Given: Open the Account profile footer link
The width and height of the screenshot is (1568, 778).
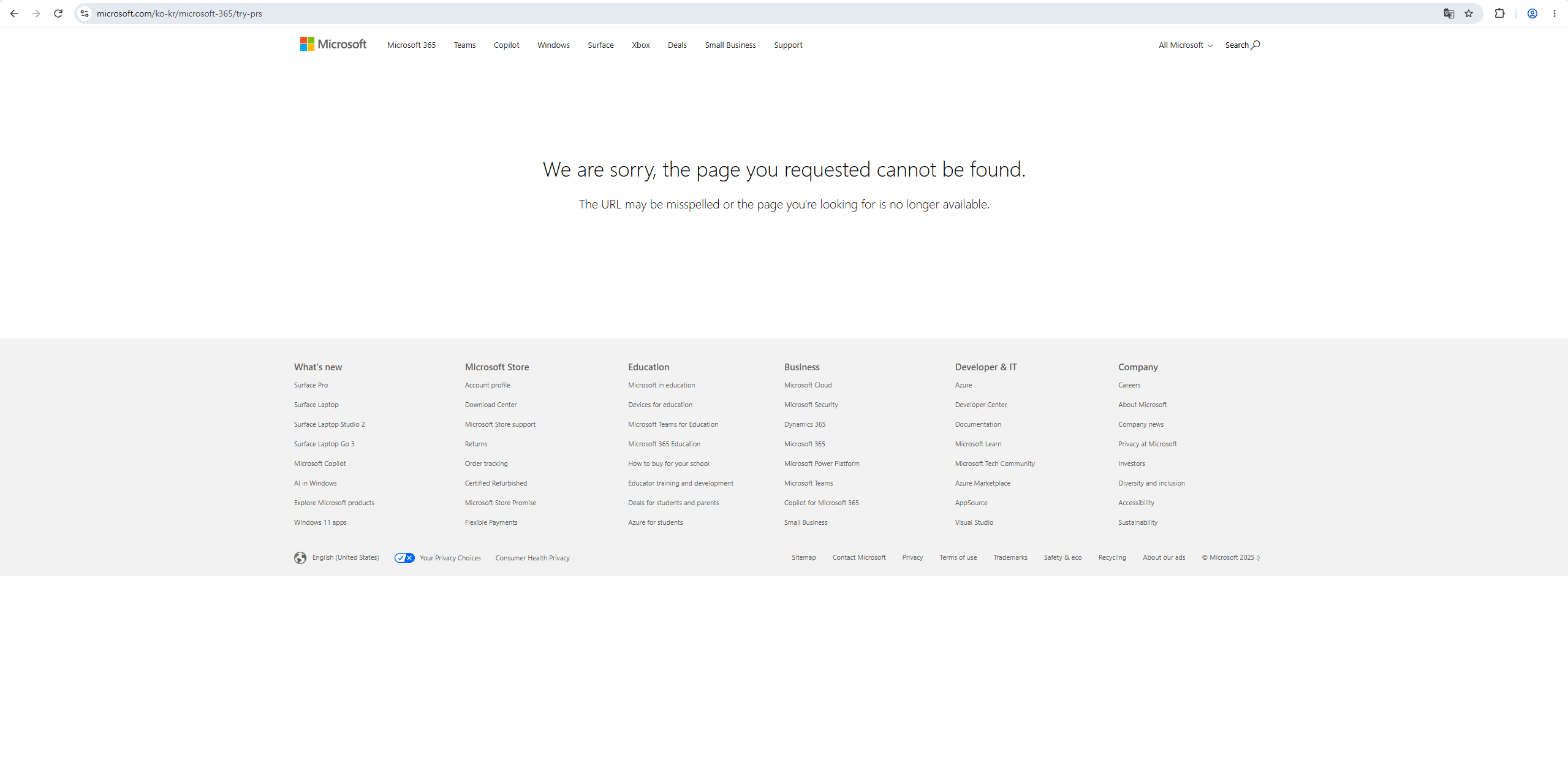Looking at the screenshot, I should [487, 385].
